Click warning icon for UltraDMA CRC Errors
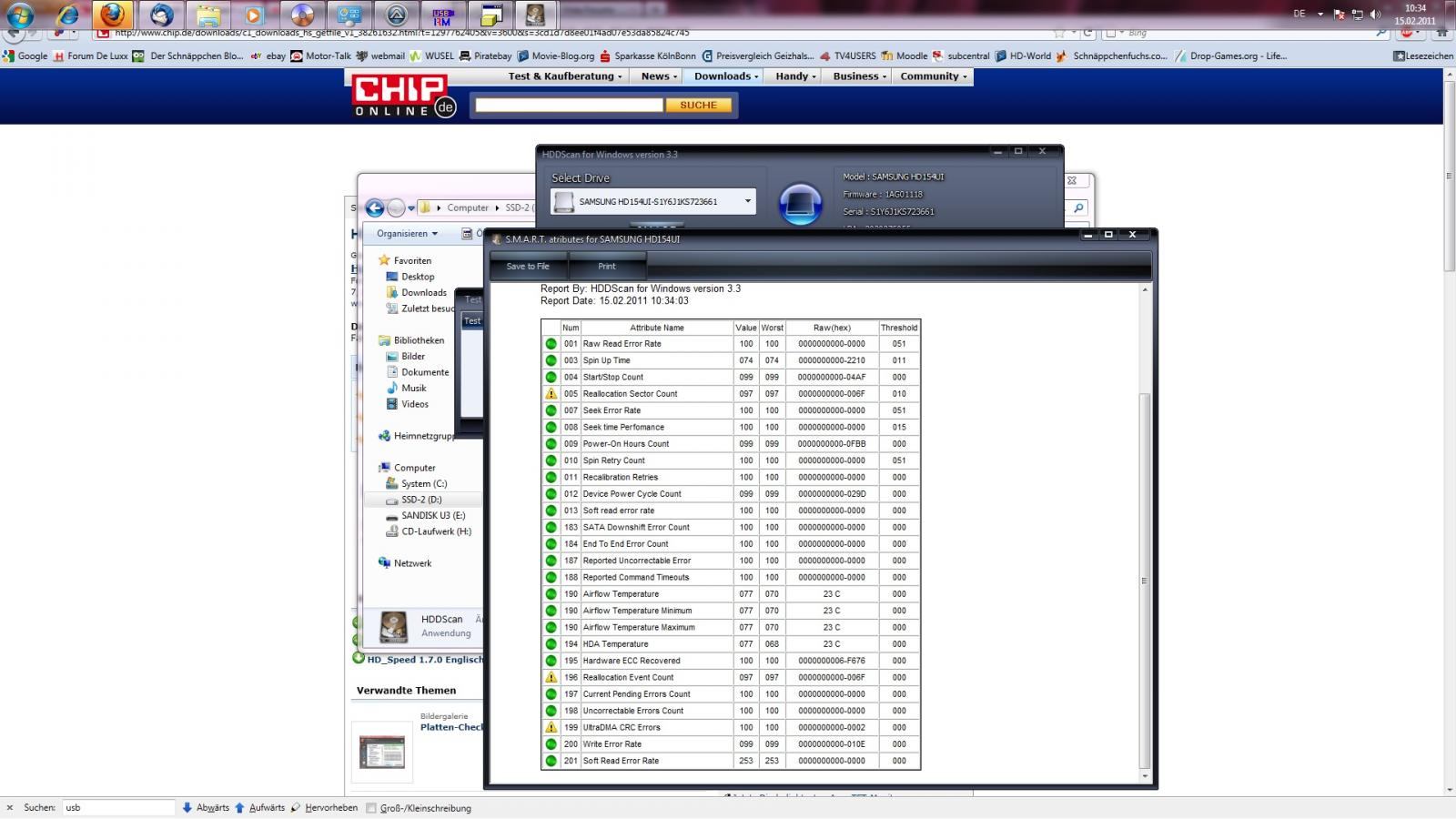 pos(551,727)
